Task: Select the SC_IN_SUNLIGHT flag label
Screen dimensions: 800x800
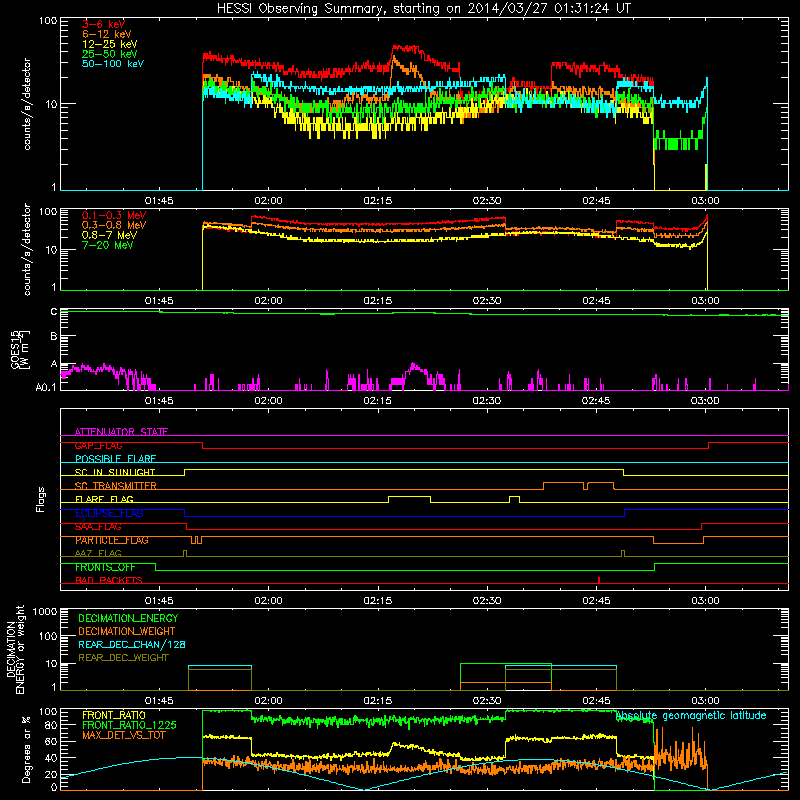Action: (115, 472)
